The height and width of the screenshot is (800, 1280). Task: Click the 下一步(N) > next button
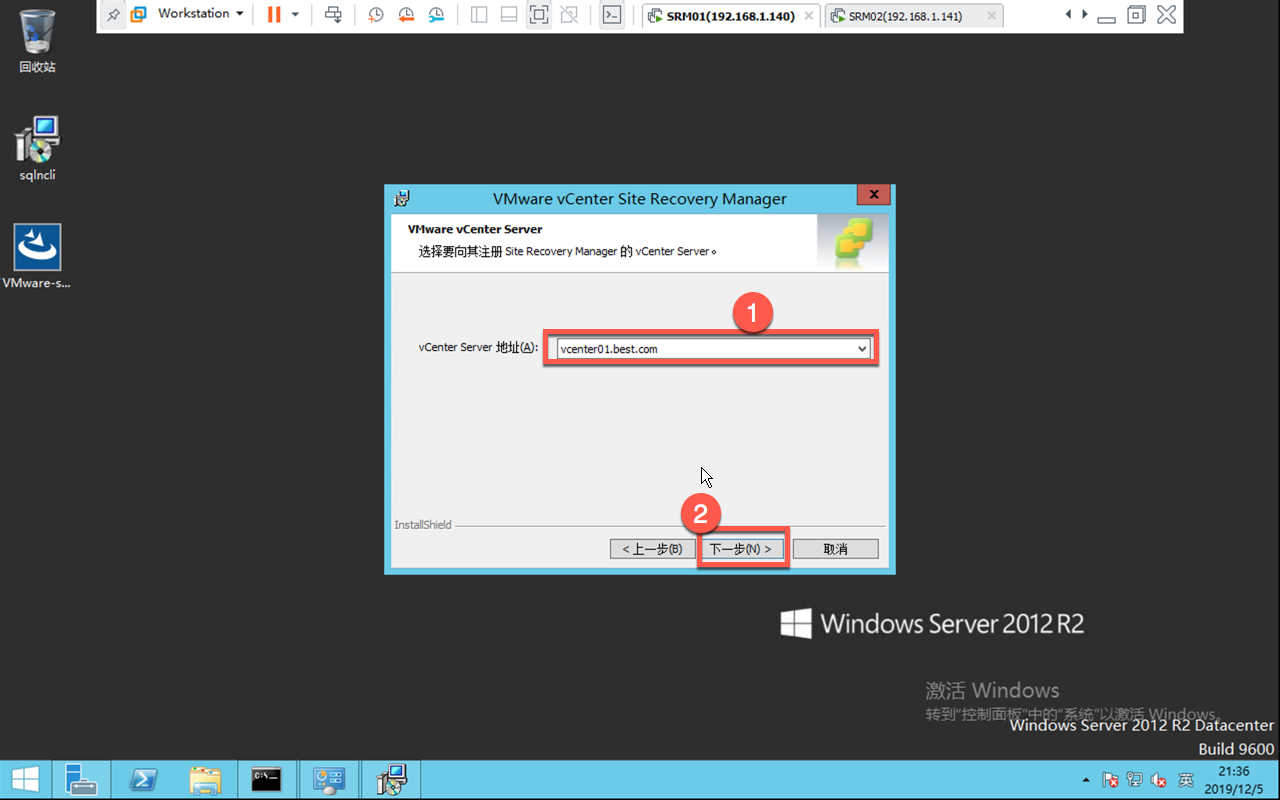pos(741,549)
